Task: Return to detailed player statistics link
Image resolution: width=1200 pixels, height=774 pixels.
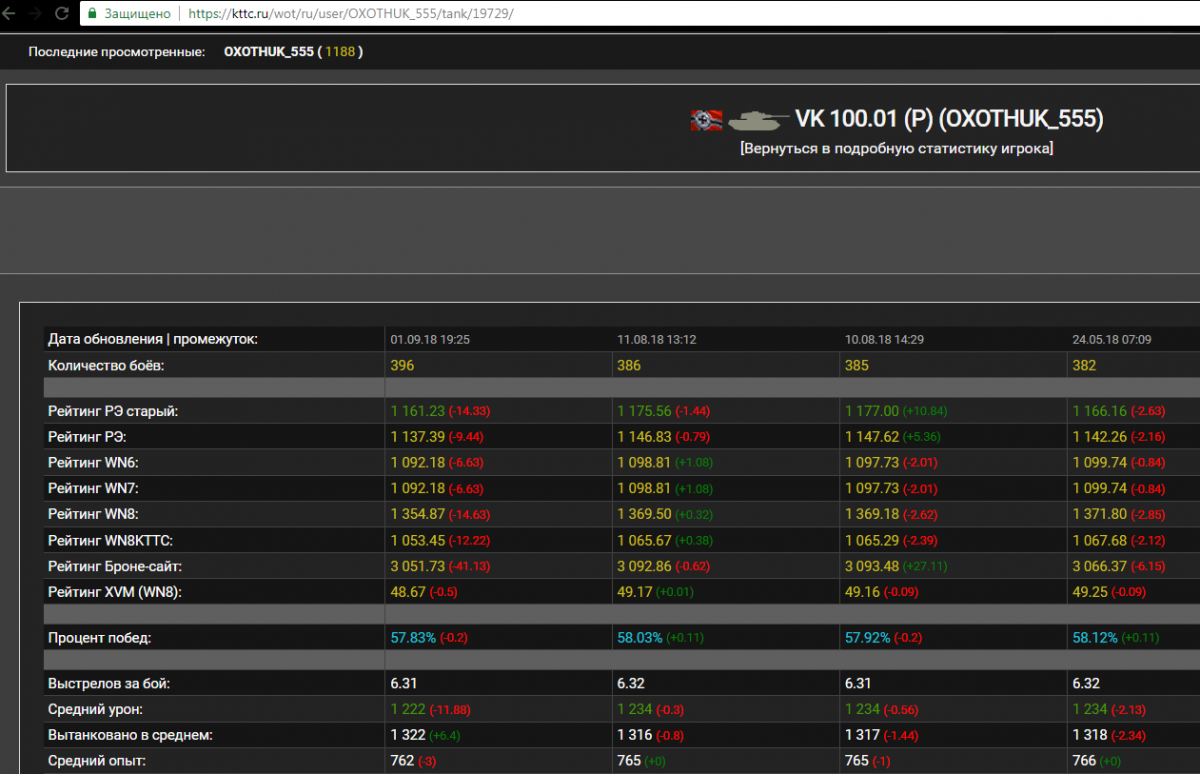Action: [897, 148]
